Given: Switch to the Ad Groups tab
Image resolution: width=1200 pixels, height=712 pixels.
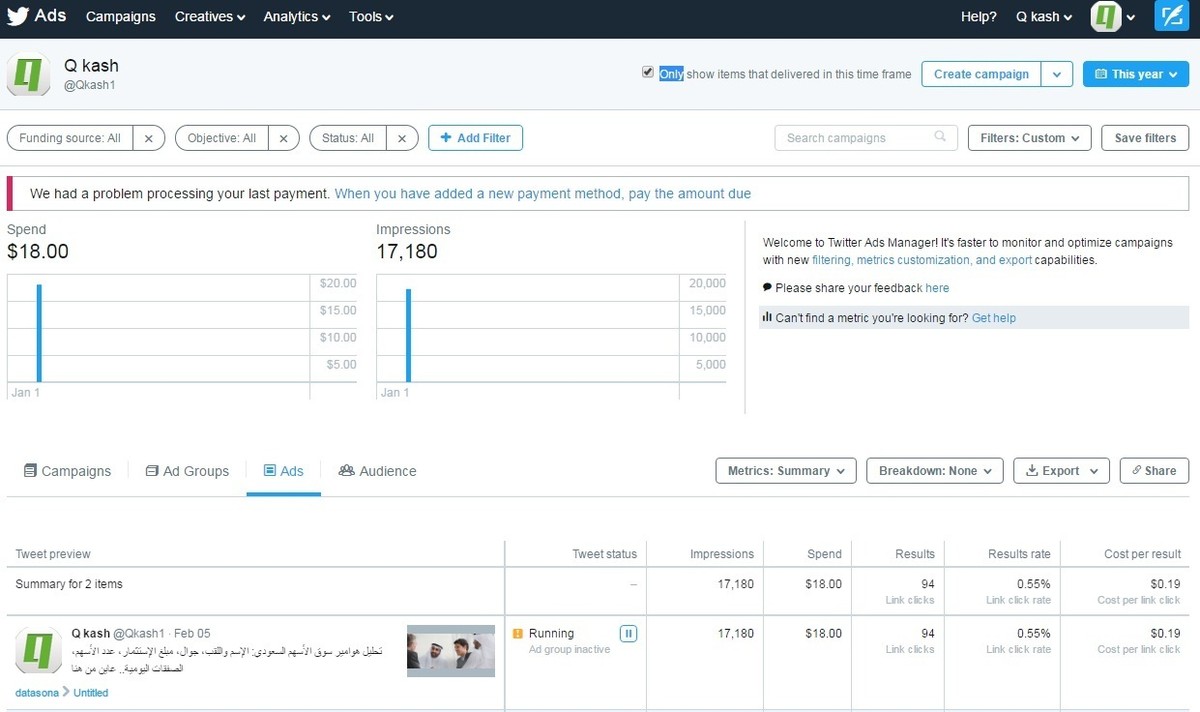Looking at the screenshot, I should [187, 471].
